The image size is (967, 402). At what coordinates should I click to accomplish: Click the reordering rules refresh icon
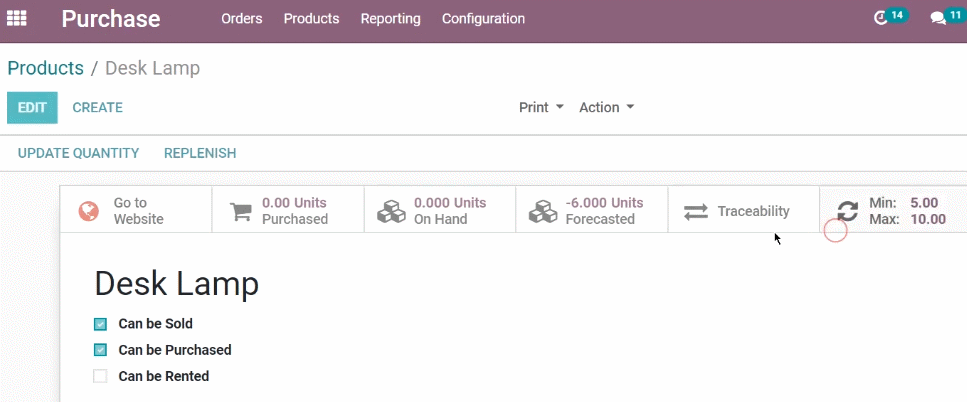848,211
